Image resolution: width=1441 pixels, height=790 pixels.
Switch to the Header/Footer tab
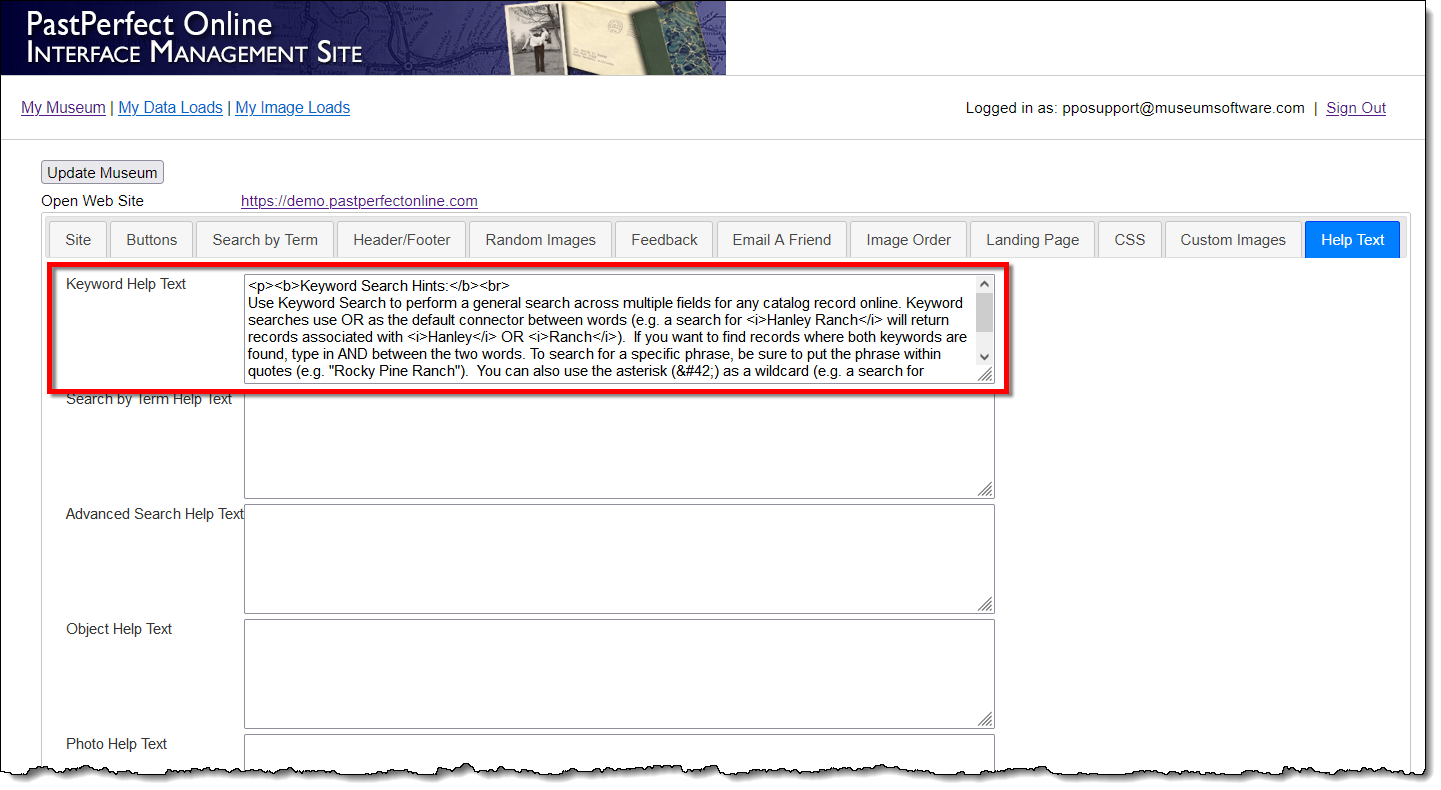(402, 240)
